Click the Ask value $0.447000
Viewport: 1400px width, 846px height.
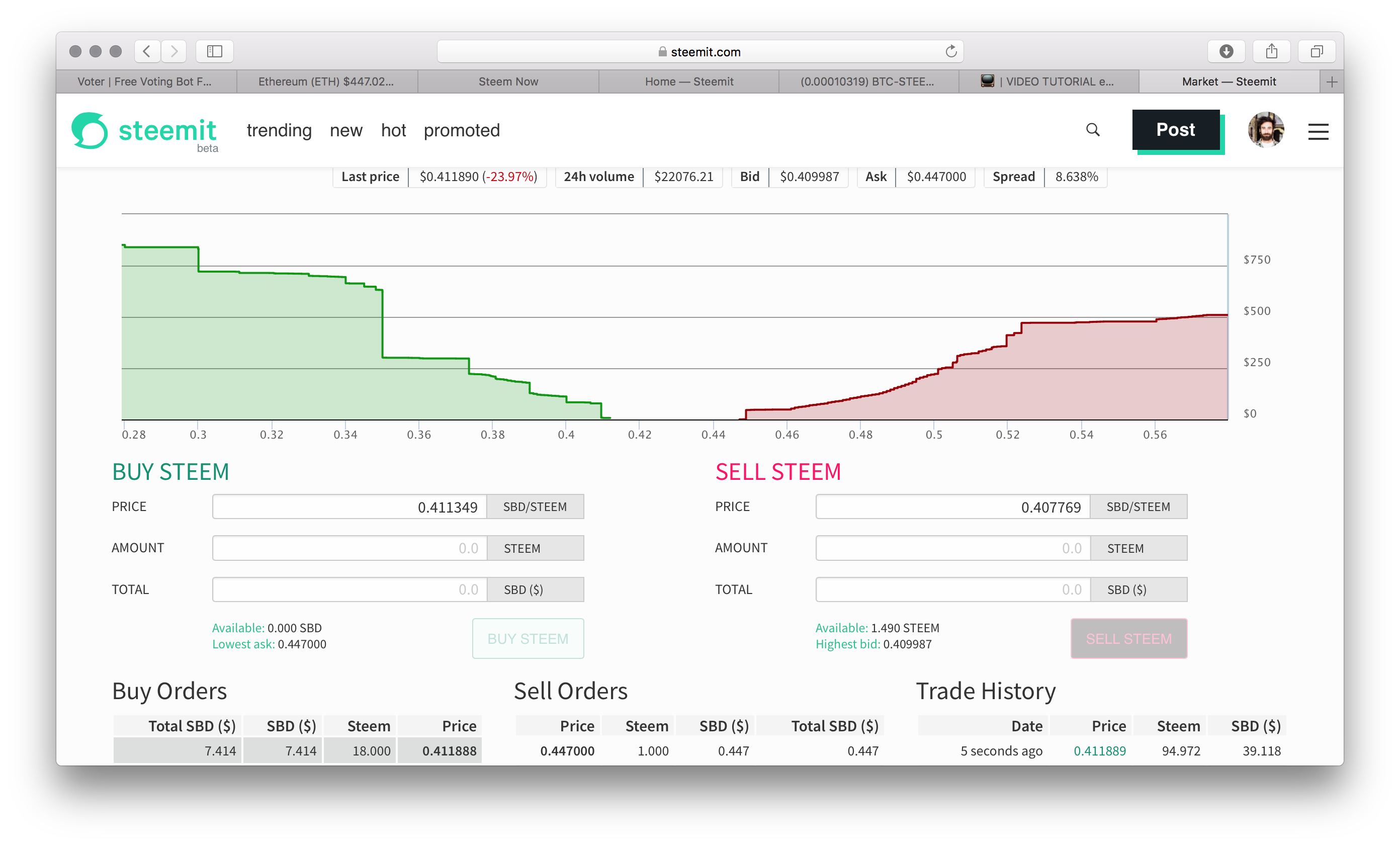[936, 177]
